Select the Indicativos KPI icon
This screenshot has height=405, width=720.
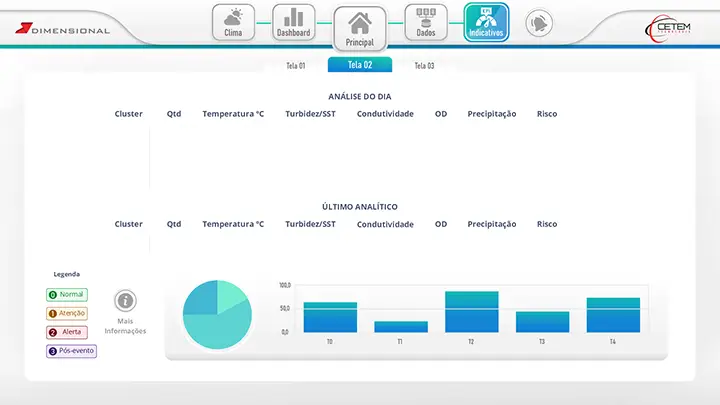click(486, 22)
